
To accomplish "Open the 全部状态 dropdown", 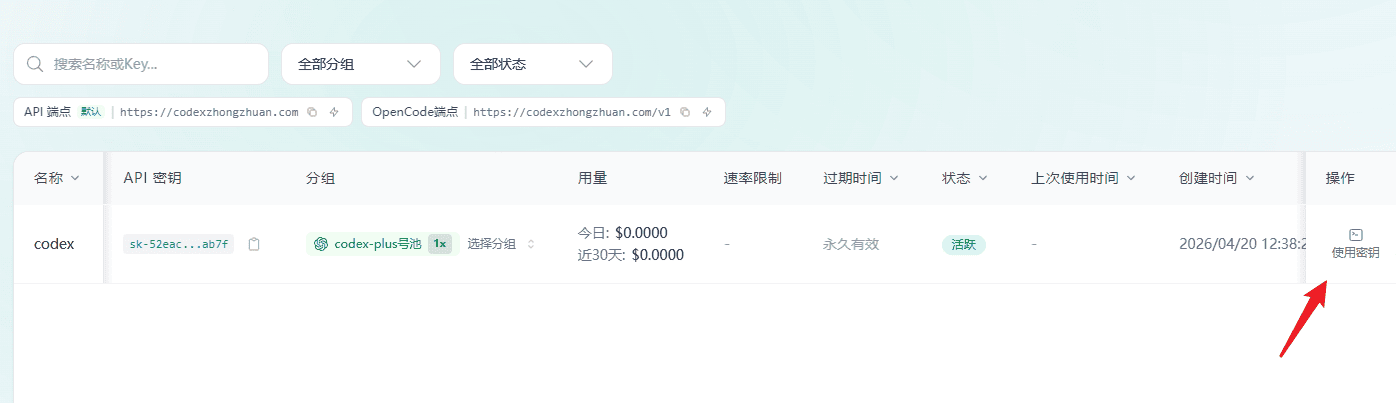I will point(533,64).
